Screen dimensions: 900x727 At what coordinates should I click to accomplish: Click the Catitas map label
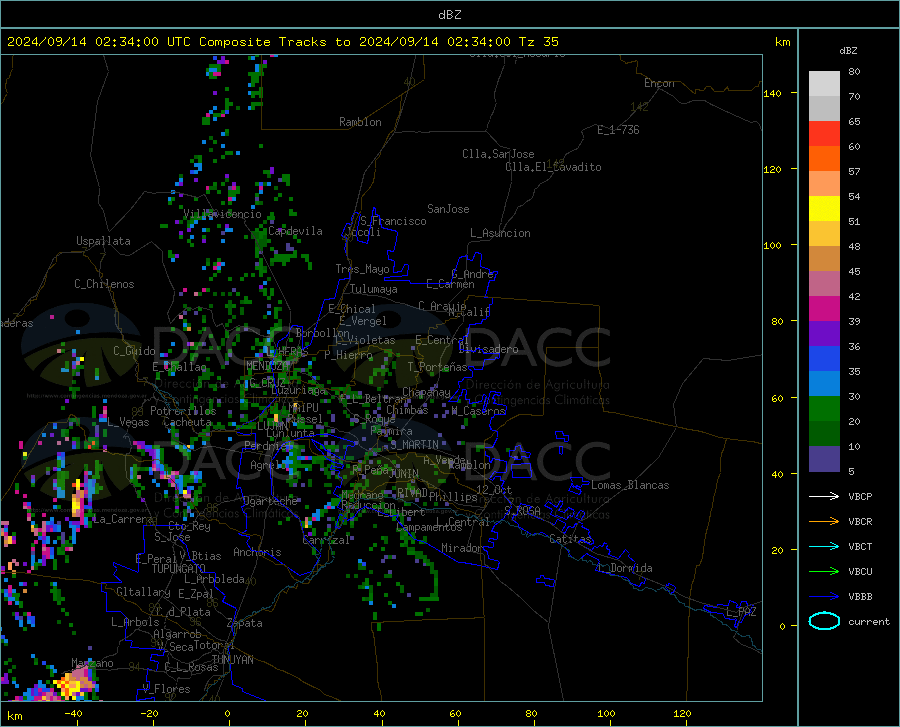[x=571, y=539]
